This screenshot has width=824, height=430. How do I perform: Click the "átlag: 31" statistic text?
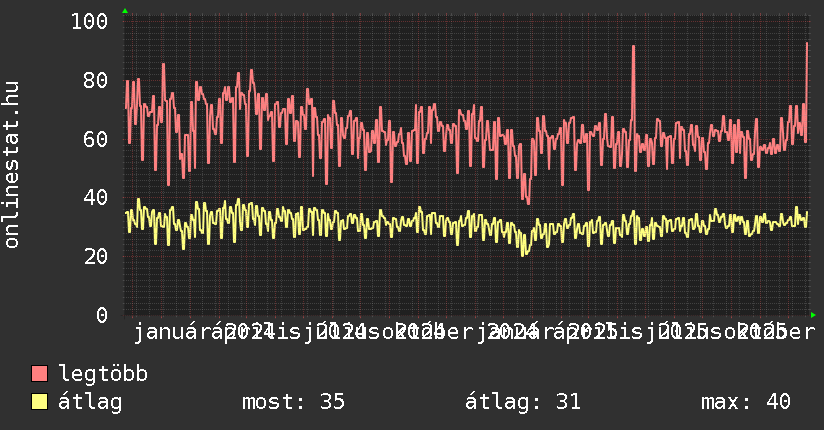click(523, 402)
